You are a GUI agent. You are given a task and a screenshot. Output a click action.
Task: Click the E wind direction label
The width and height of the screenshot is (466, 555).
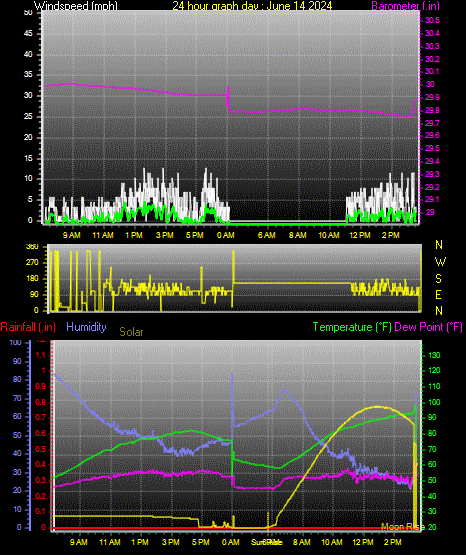(438, 295)
